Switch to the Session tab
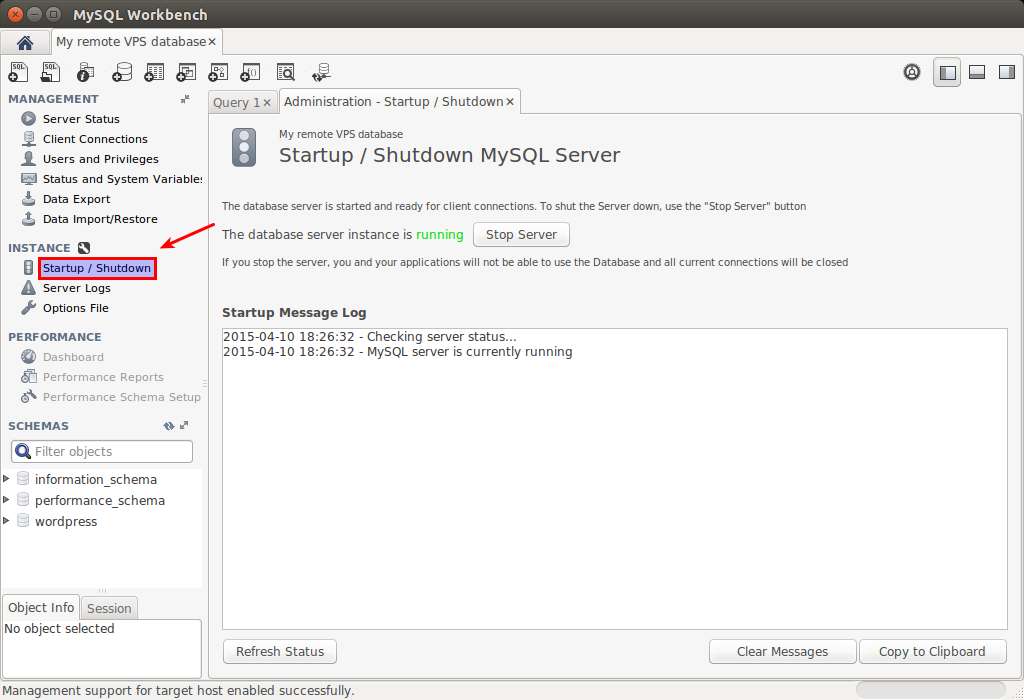The image size is (1024, 700). coord(109,609)
